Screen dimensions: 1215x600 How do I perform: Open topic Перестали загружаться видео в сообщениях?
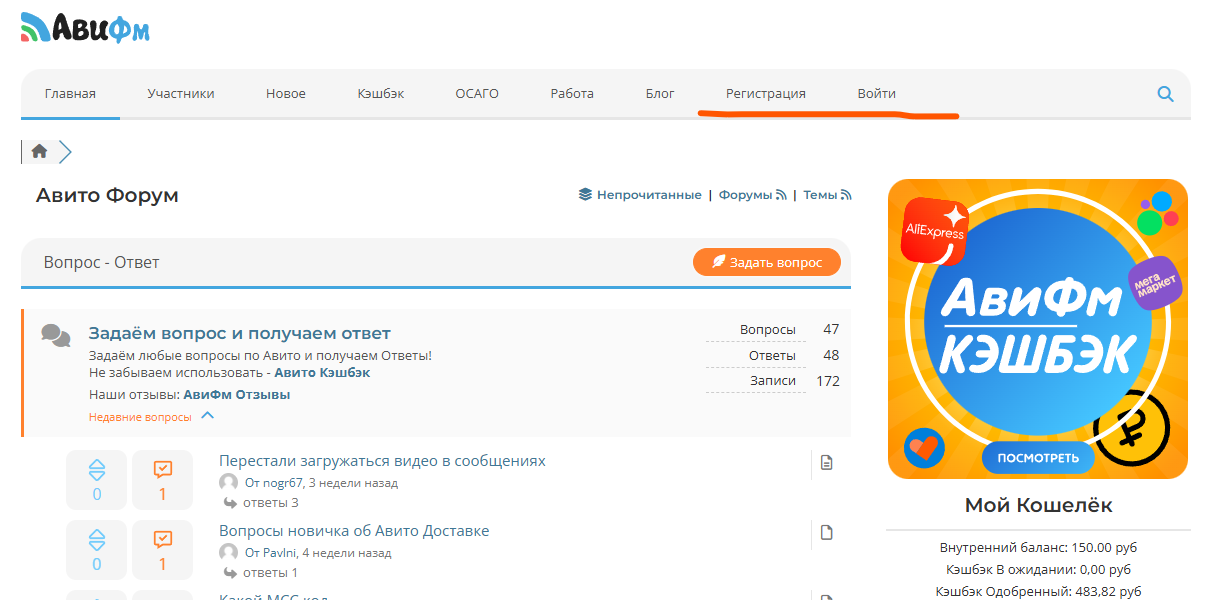(382, 461)
